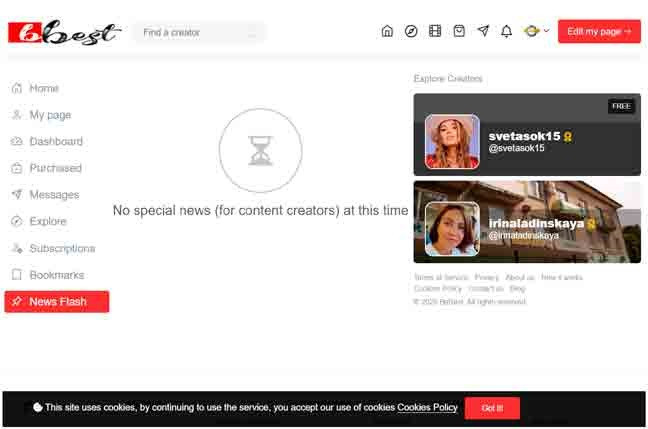This screenshot has width=648, height=429.
Task: Open the Cookies Policy link in banner
Action: [427, 408]
